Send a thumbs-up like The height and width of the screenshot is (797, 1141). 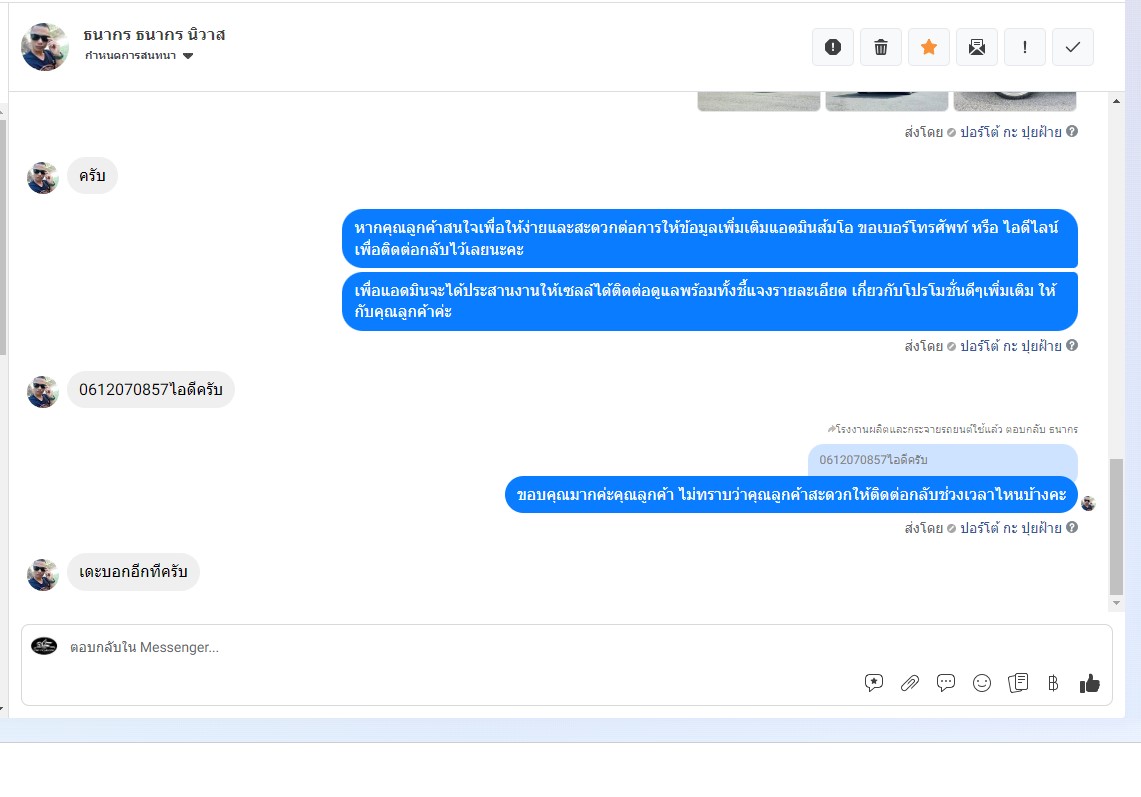coord(1089,683)
